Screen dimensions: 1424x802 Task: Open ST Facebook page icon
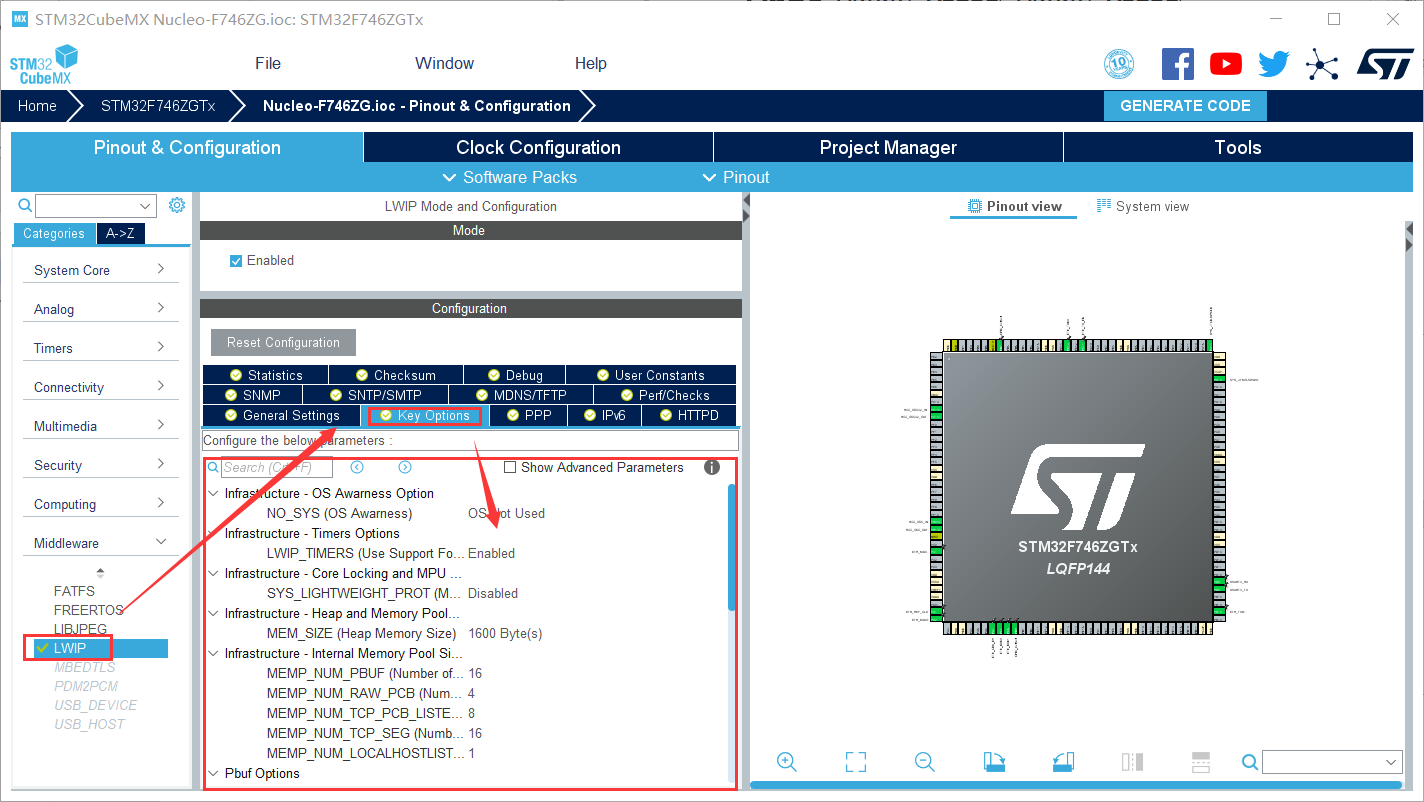1178,64
